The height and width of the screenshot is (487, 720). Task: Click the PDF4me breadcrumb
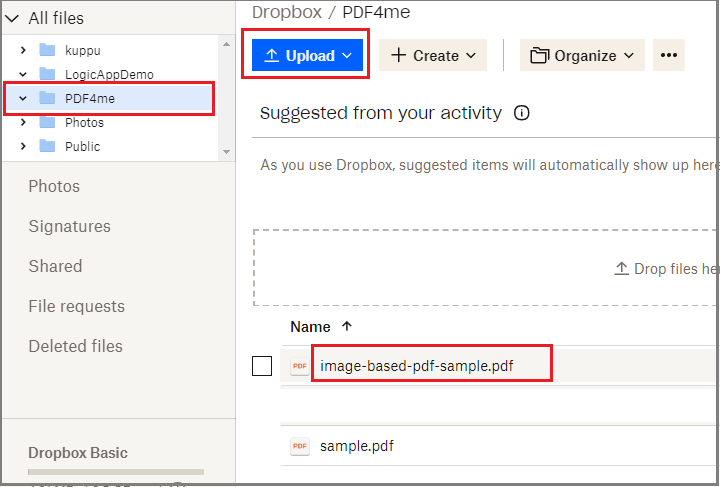376,12
